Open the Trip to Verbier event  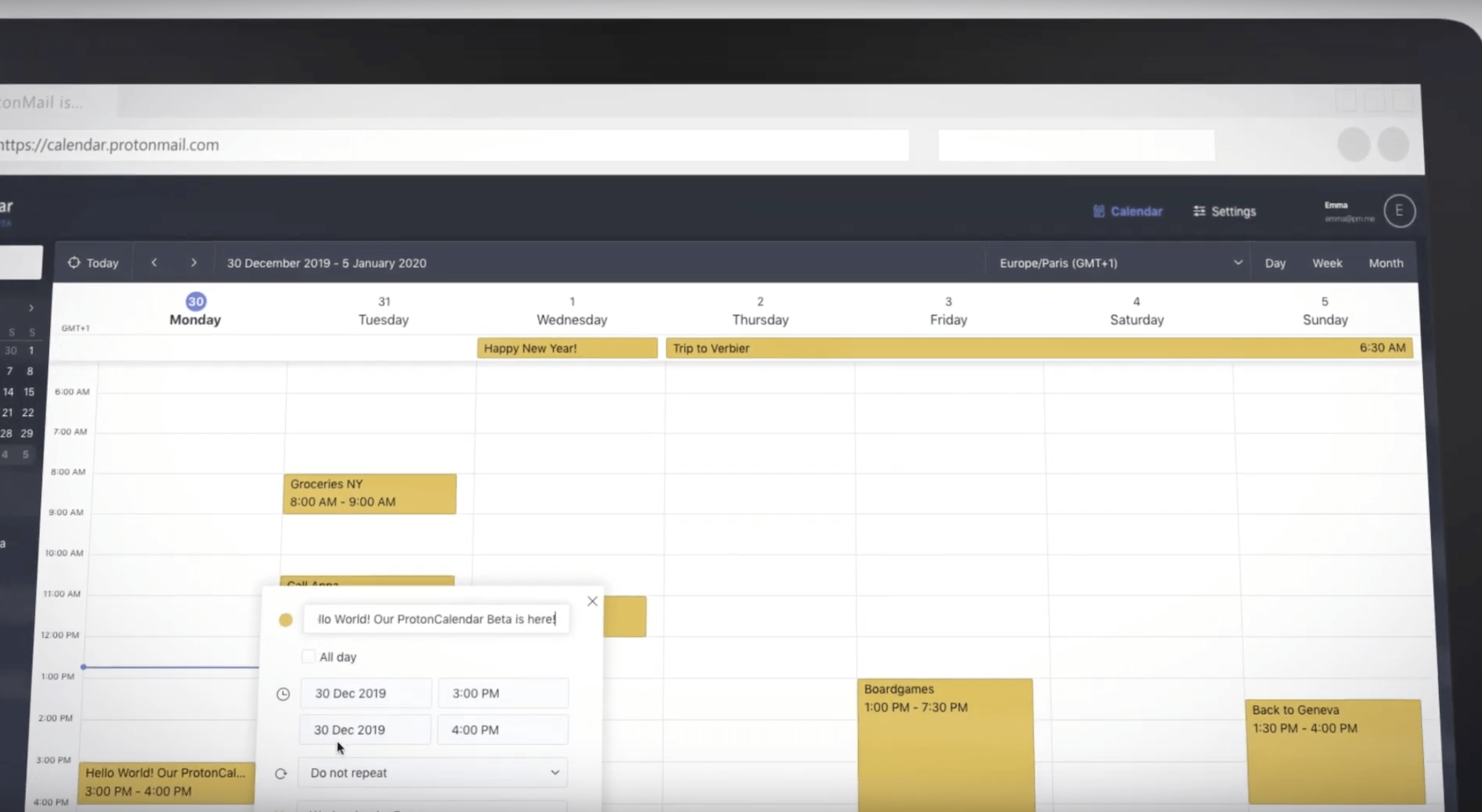tap(1039, 348)
